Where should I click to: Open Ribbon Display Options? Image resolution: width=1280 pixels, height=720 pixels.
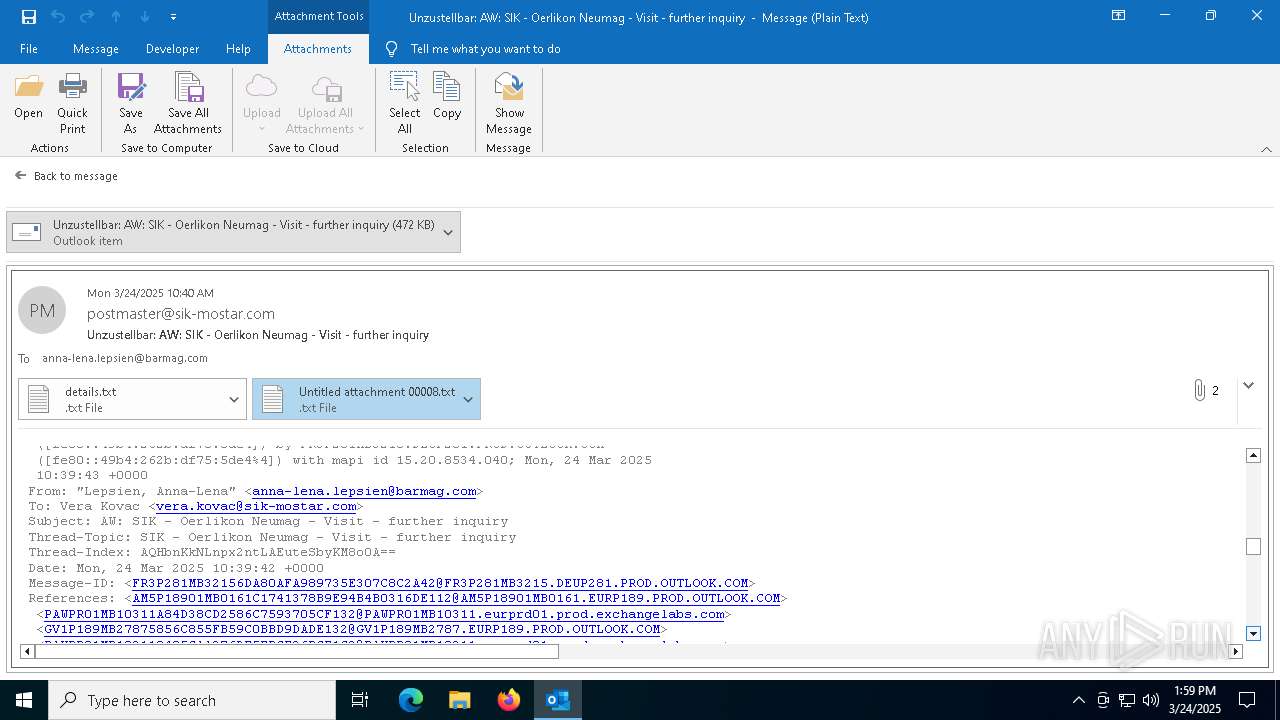(x=1118, y=16)
